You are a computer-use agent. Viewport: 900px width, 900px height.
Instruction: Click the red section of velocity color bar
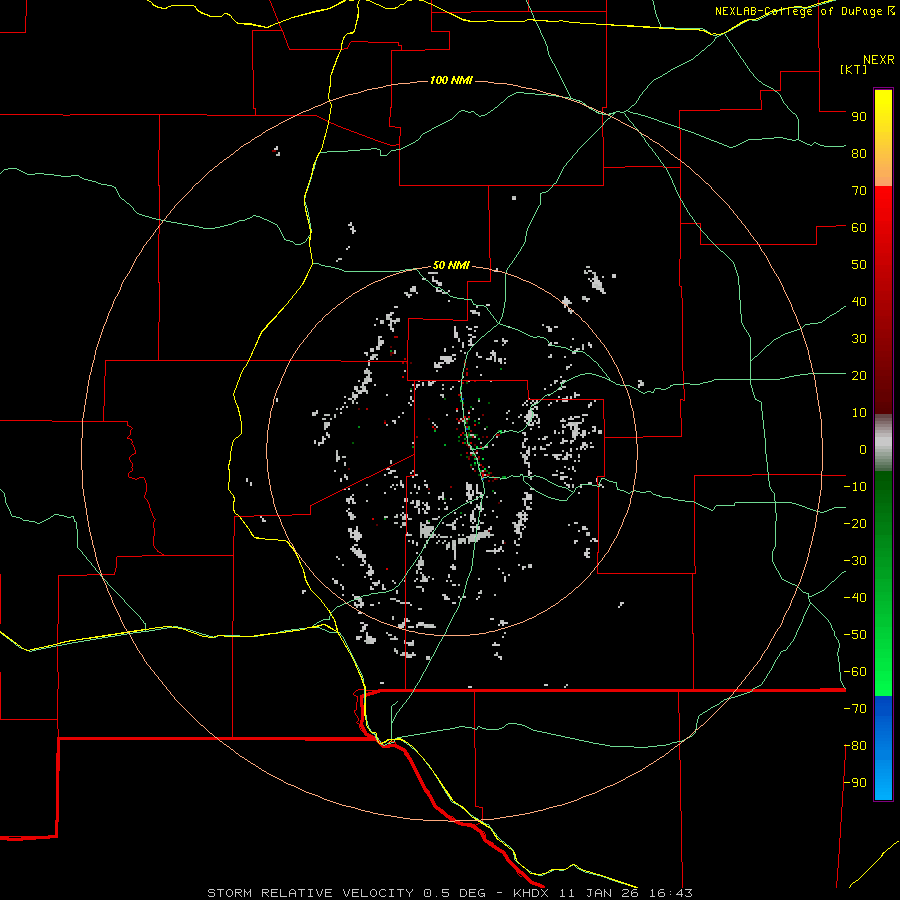pos(883,300)
